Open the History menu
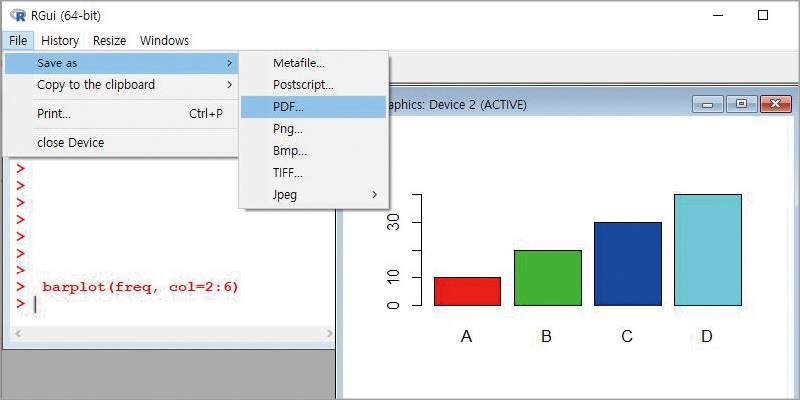The image size is (800, 400). pos(60,40)
